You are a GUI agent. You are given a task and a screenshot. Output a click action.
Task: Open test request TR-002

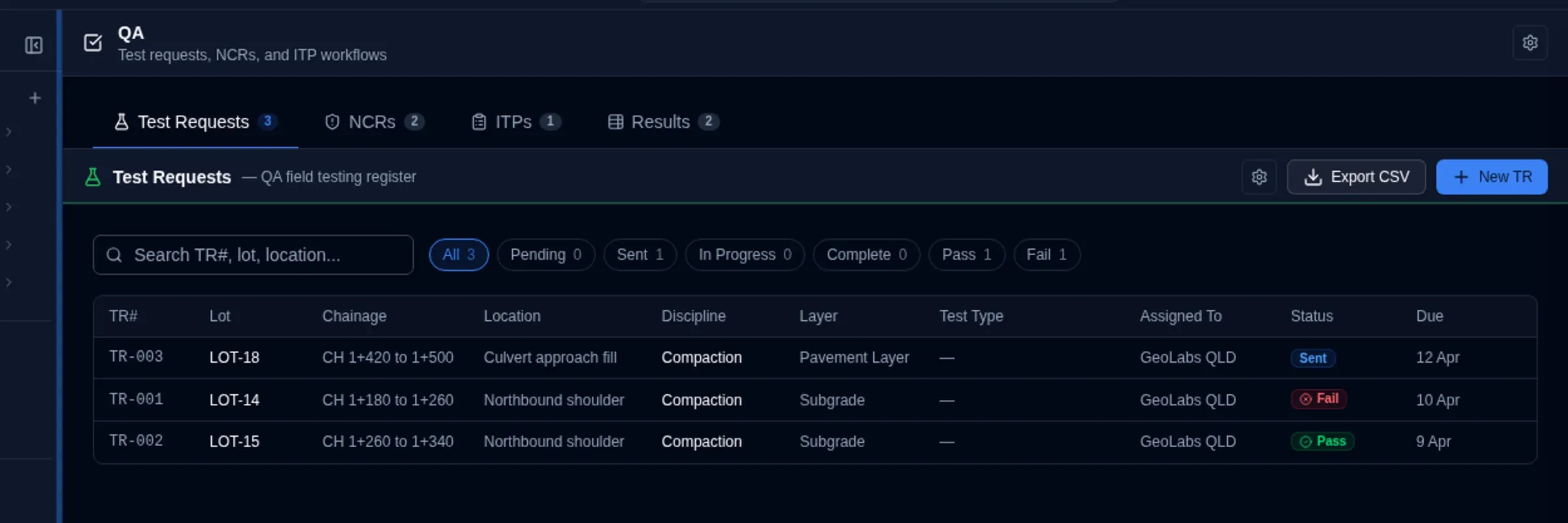[136, 441]
